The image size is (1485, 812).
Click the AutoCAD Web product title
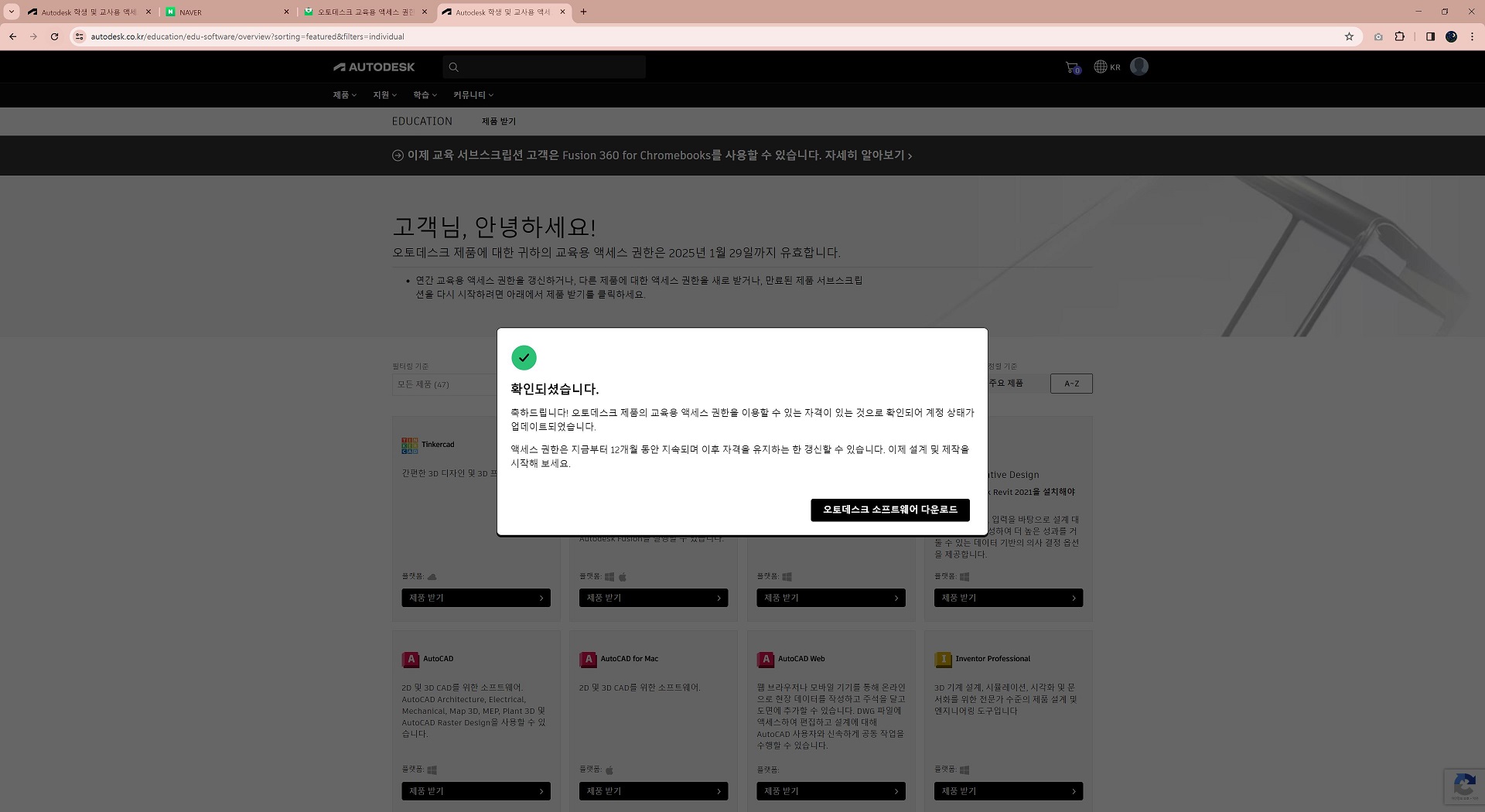801,659
